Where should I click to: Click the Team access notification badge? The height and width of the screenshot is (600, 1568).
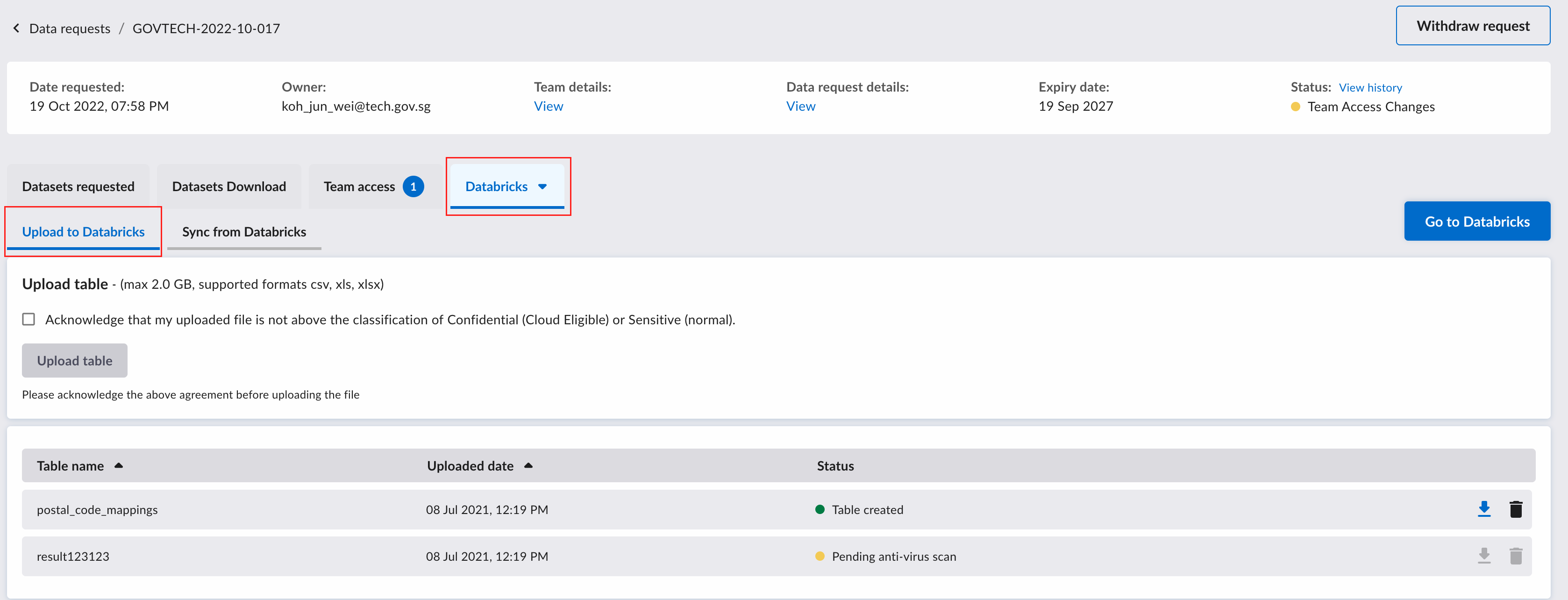click(413, 187)
